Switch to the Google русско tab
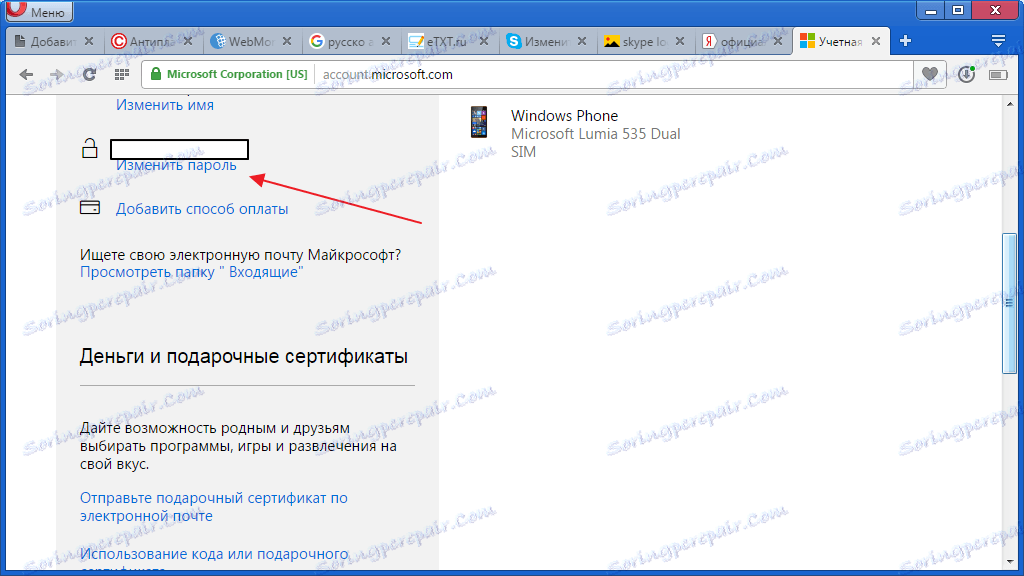The width and height of the screenshot is (1024, 576). point(349,42)
